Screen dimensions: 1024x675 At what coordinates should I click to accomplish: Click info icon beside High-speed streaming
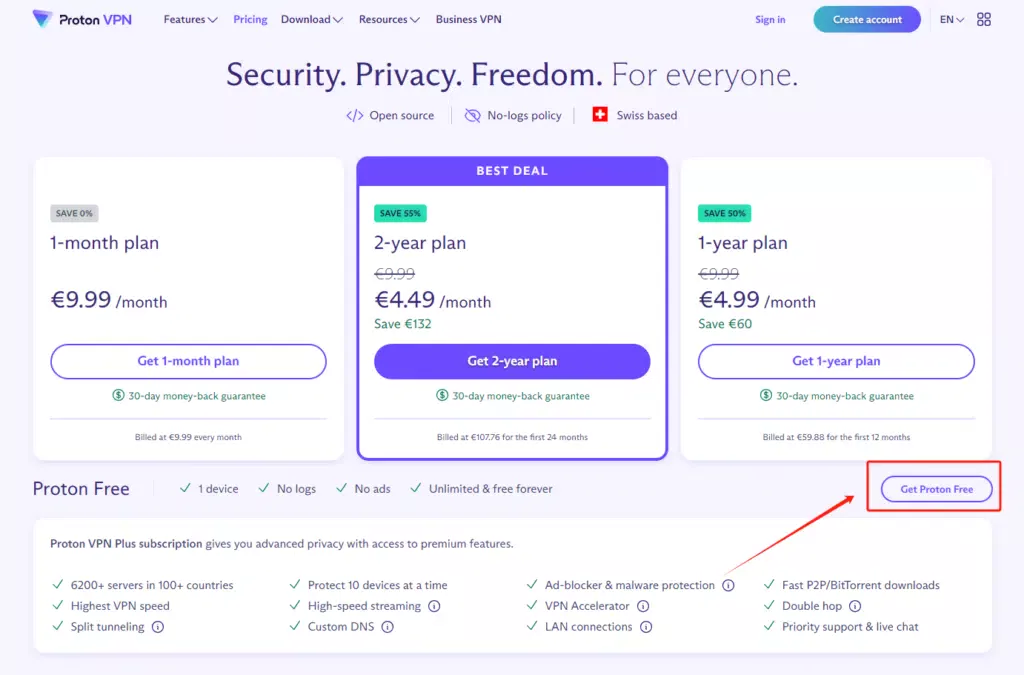pos(433,606)
